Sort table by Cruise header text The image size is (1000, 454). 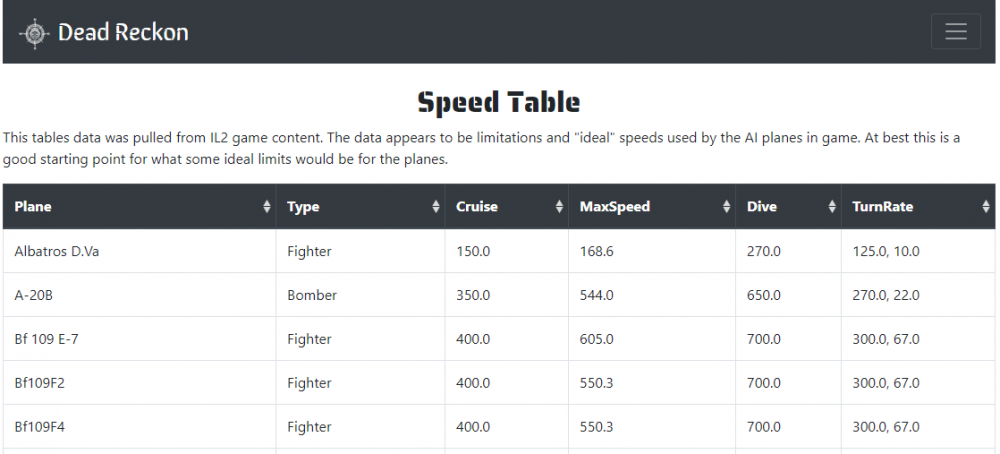[x=476, y=207]
